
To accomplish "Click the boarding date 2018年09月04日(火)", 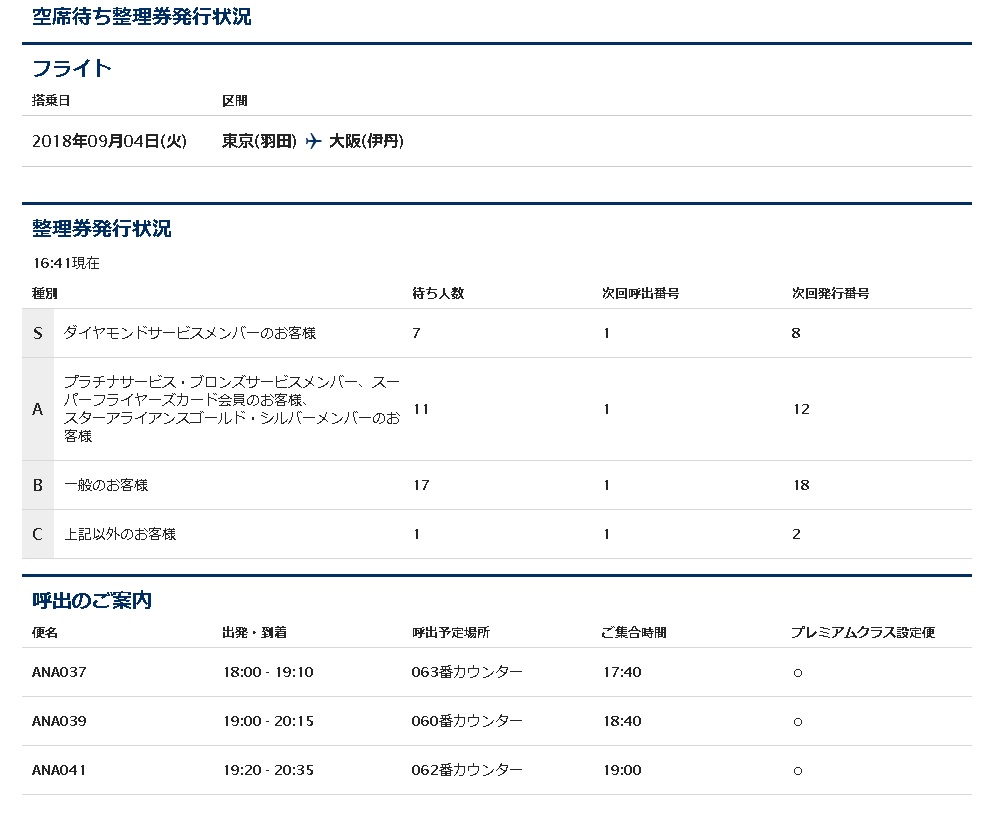I will tap(109, 142).
